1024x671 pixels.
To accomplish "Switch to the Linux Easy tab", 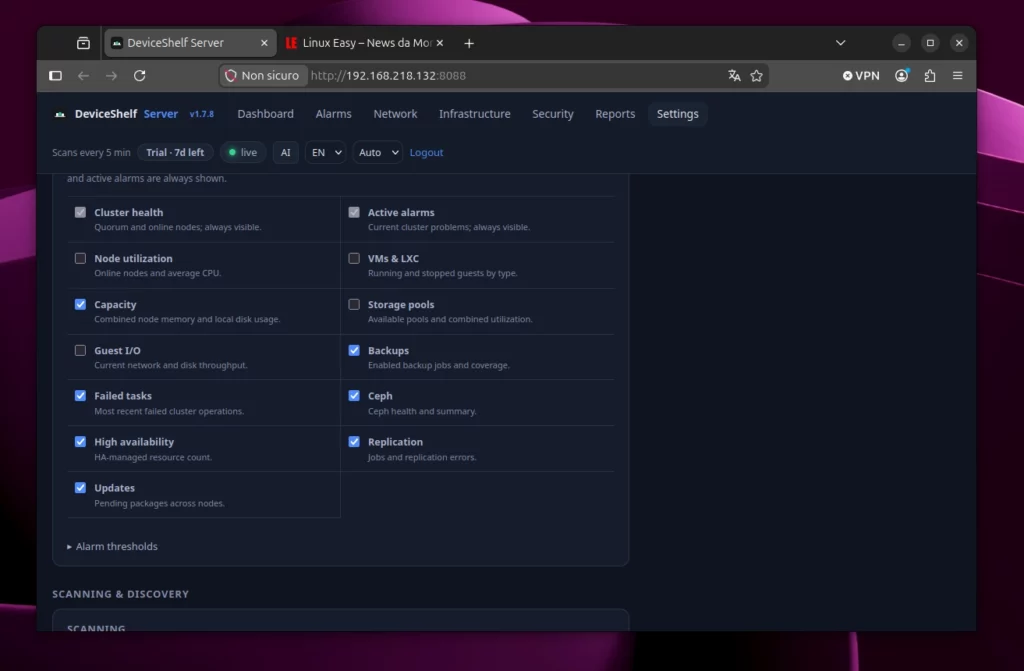I will 366,43.
